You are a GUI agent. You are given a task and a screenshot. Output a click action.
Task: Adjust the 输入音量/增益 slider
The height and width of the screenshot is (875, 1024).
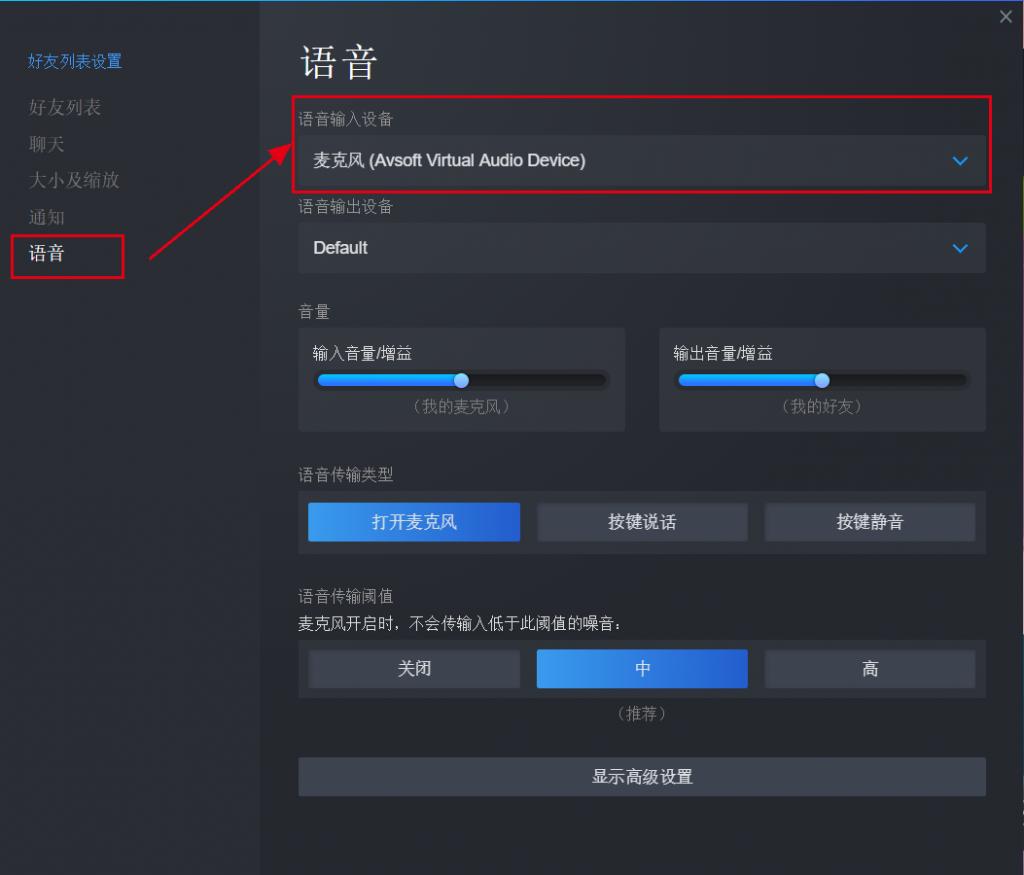(460, 380)
